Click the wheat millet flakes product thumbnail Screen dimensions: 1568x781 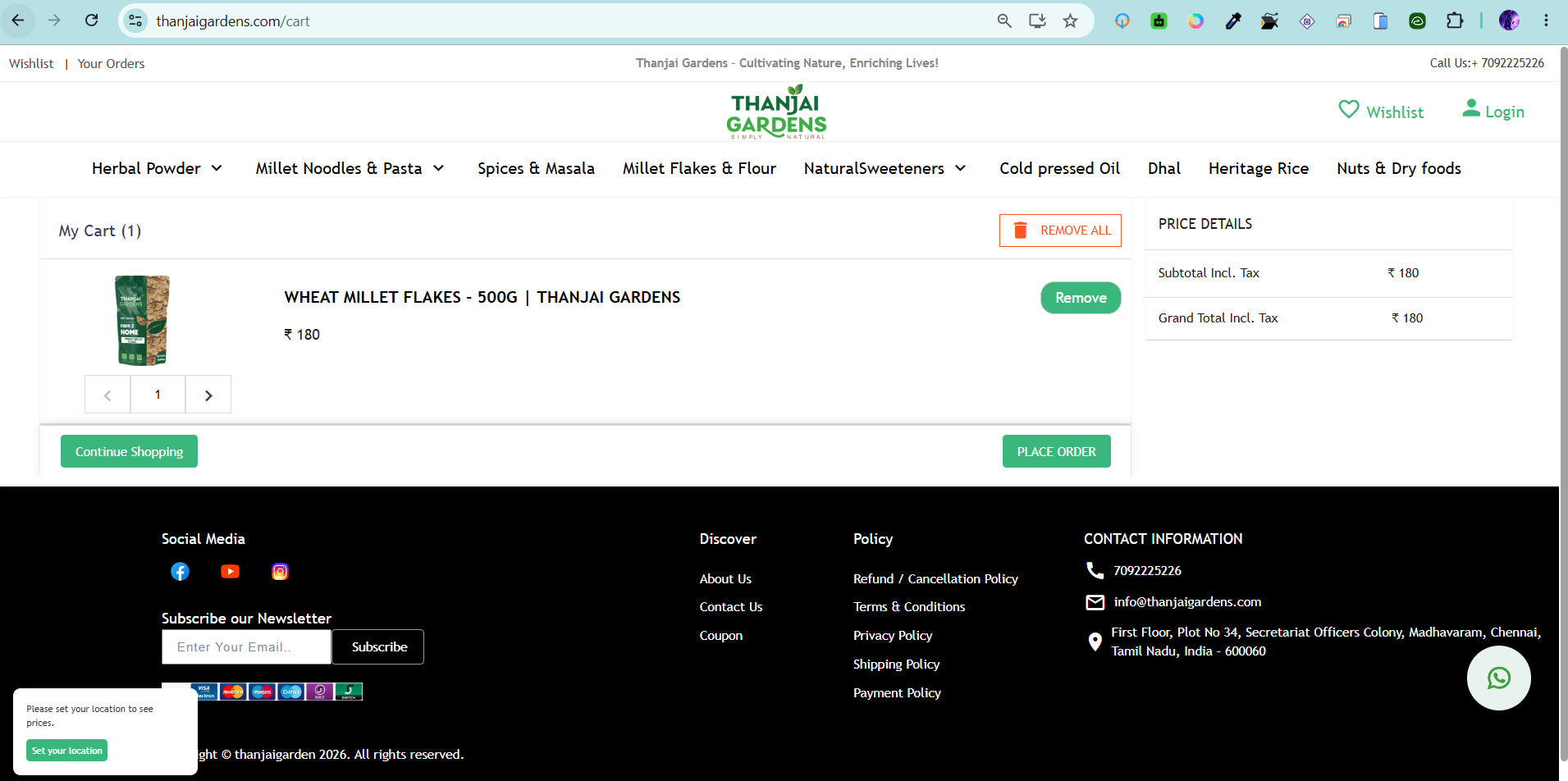click(x=142, y=320)
